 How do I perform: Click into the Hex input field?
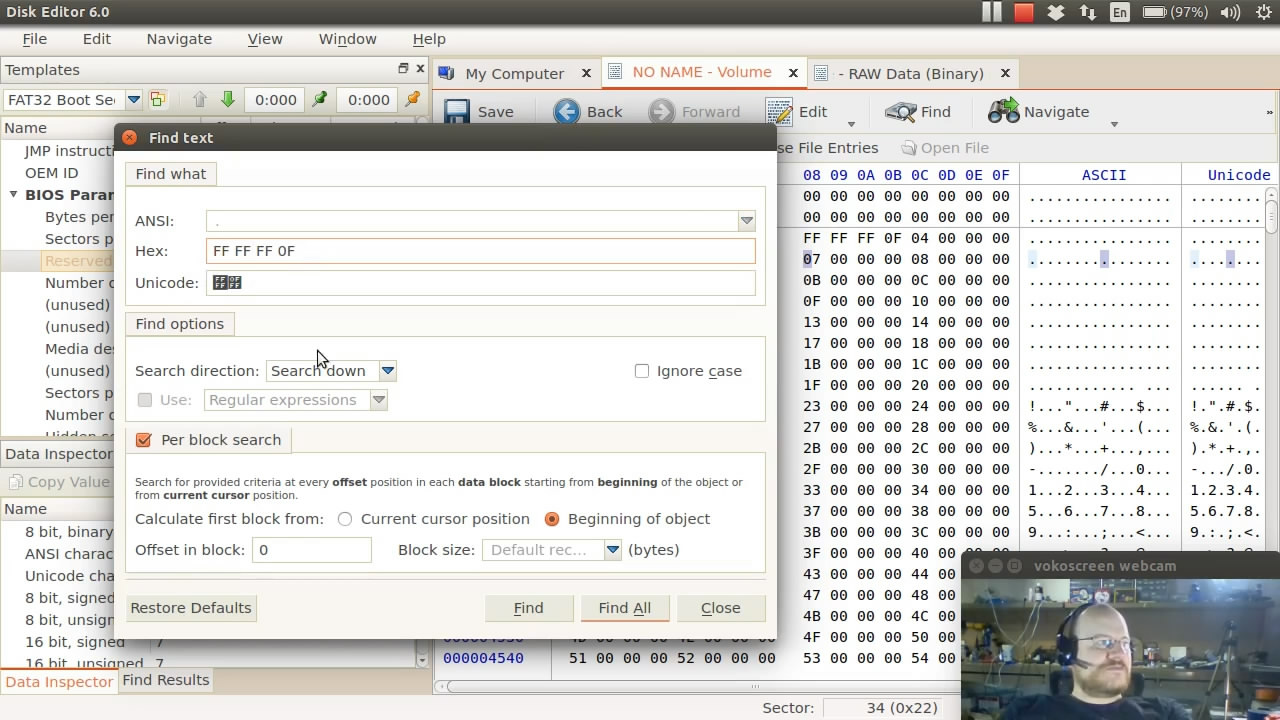click(480, 251)
